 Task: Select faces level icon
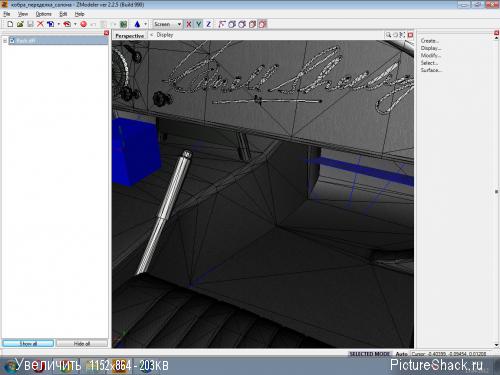pyautogui.click(x=242, y=24)
